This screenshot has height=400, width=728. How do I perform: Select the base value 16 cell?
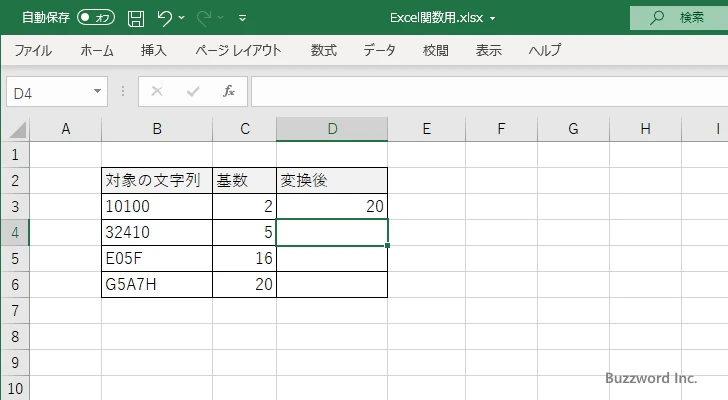pos(245,258)
